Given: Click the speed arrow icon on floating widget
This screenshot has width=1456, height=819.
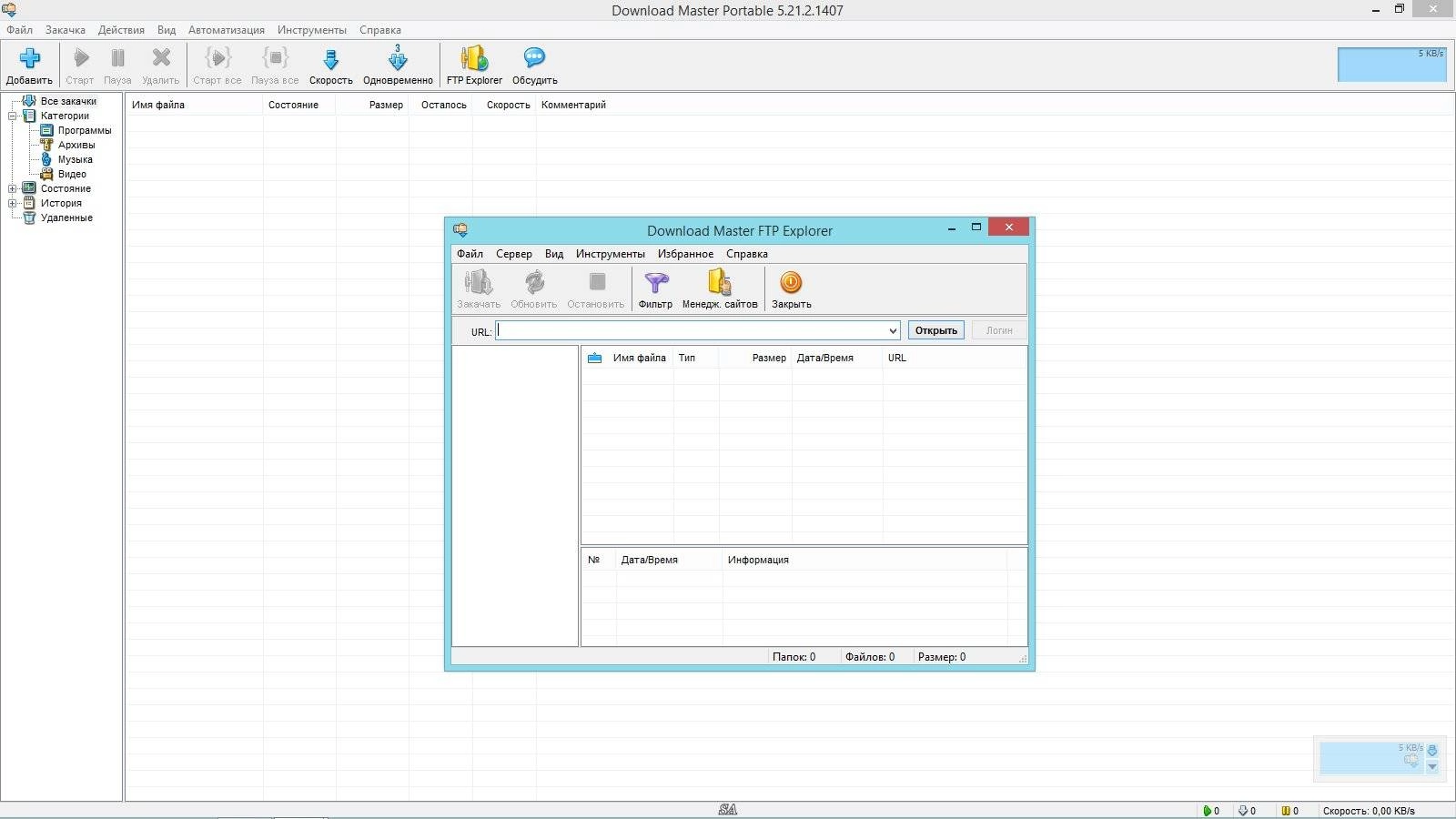Looking at the screenshot, I should [1432, 751].
